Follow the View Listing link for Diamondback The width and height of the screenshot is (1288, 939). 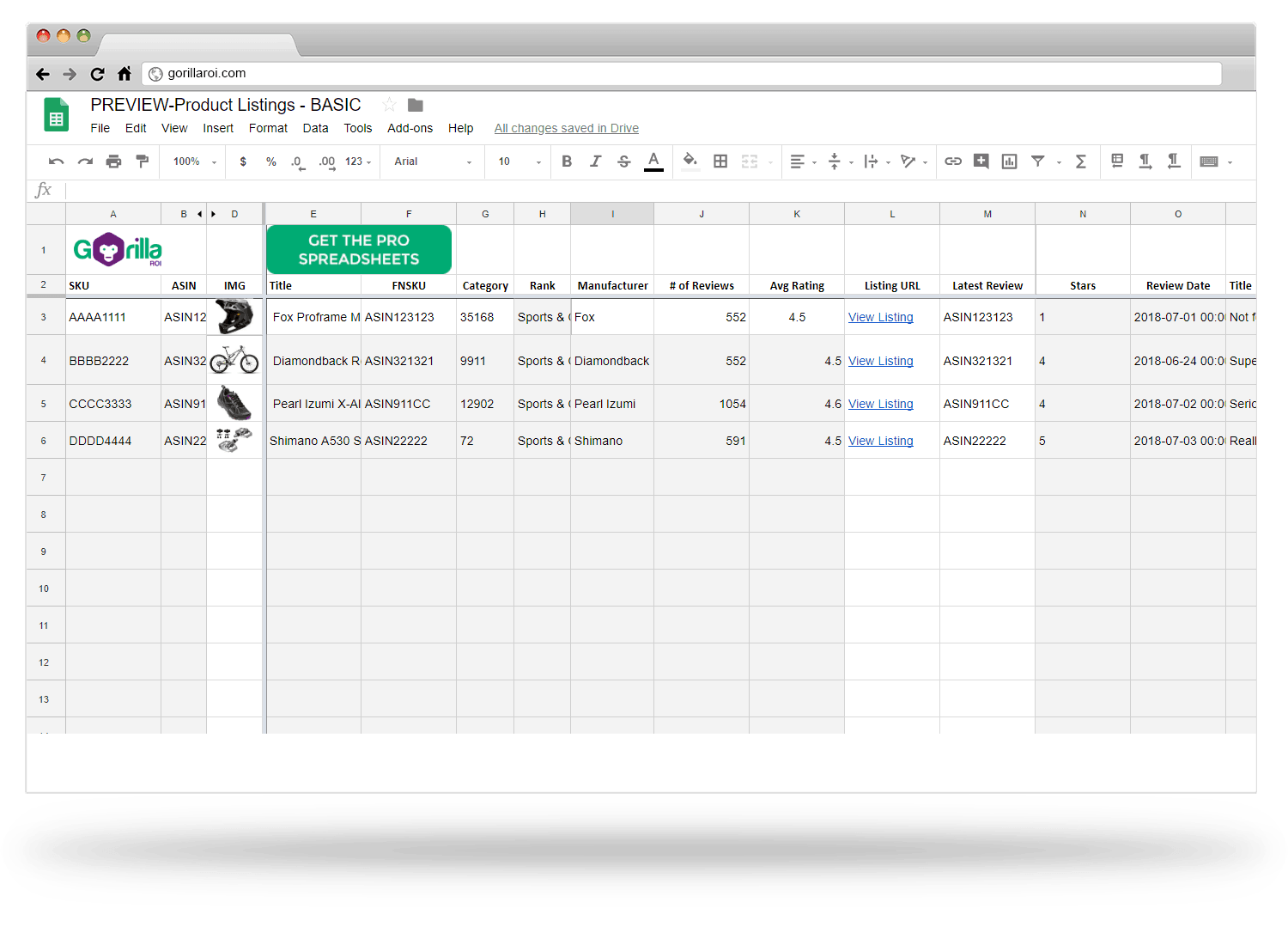pos(880,360)
